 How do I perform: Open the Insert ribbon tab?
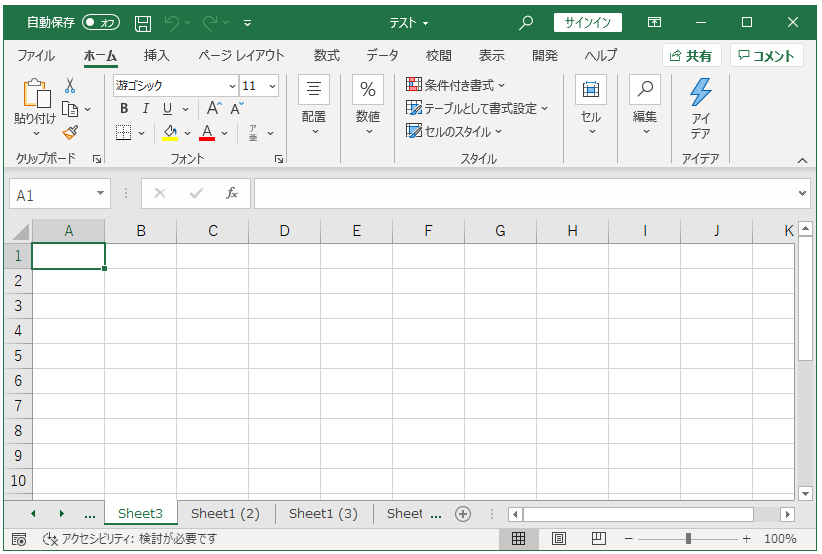156,55
